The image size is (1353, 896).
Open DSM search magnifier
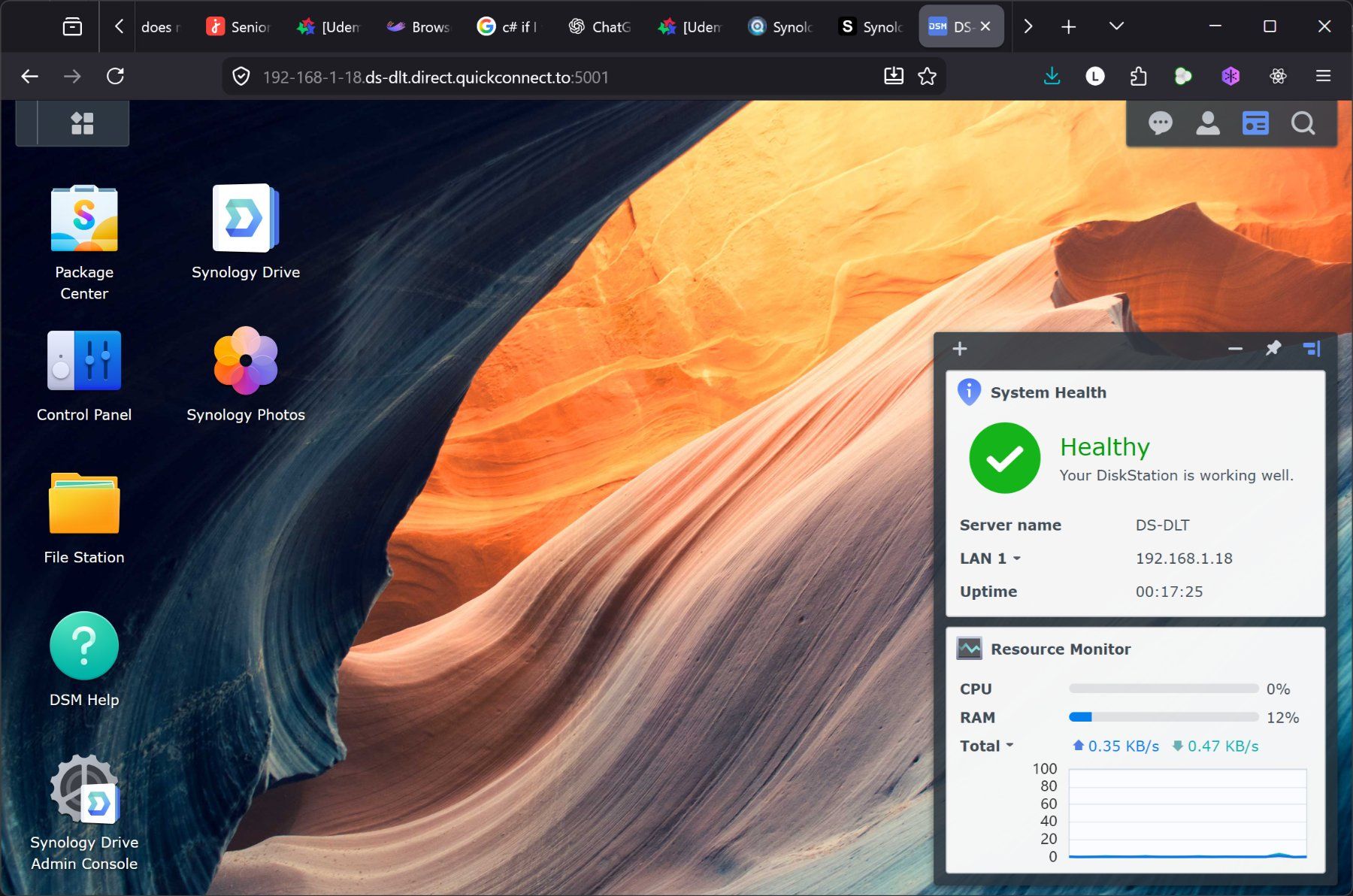[1303, 123]
